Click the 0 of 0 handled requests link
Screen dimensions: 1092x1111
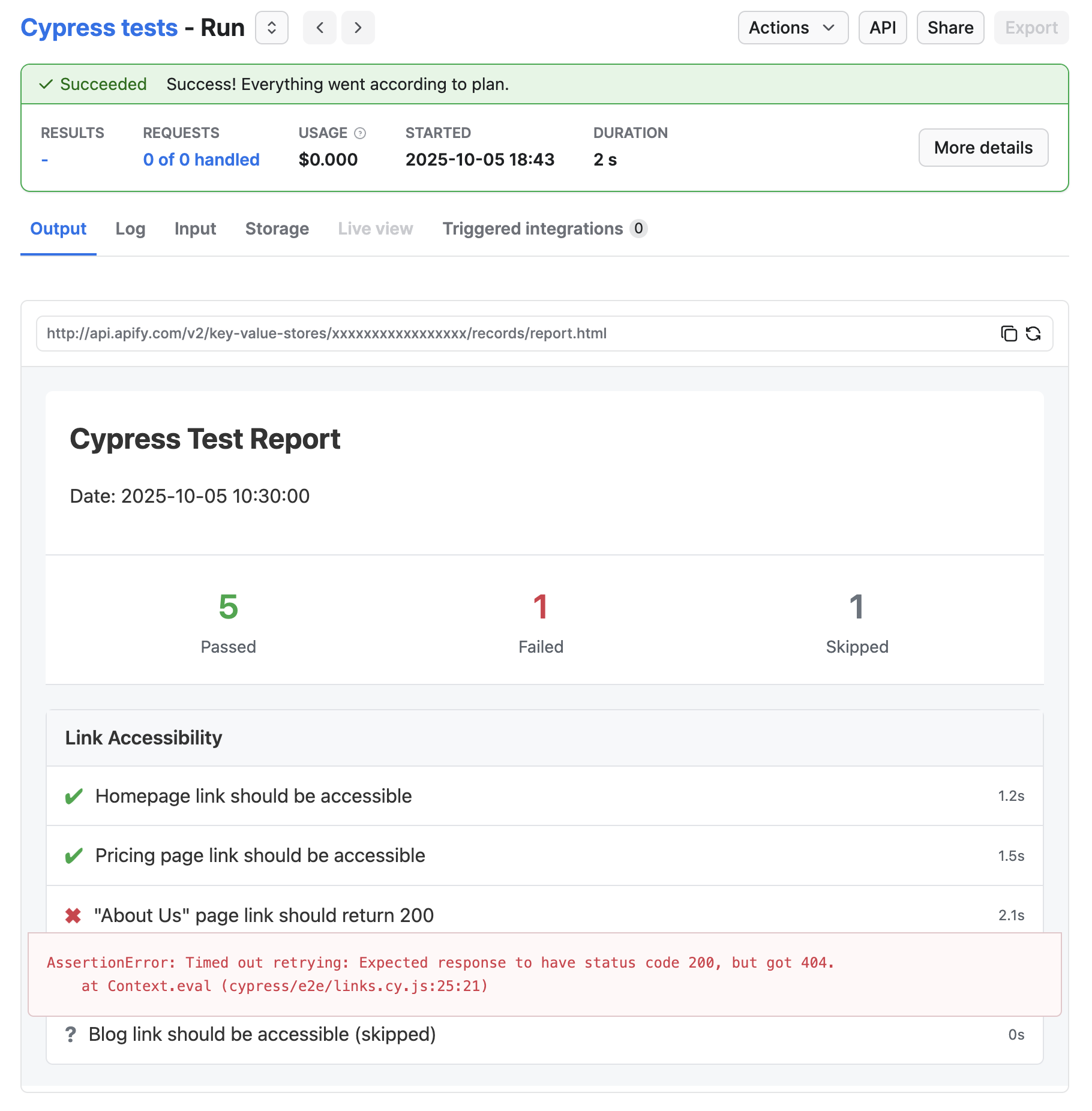click(x=201, y=159)
